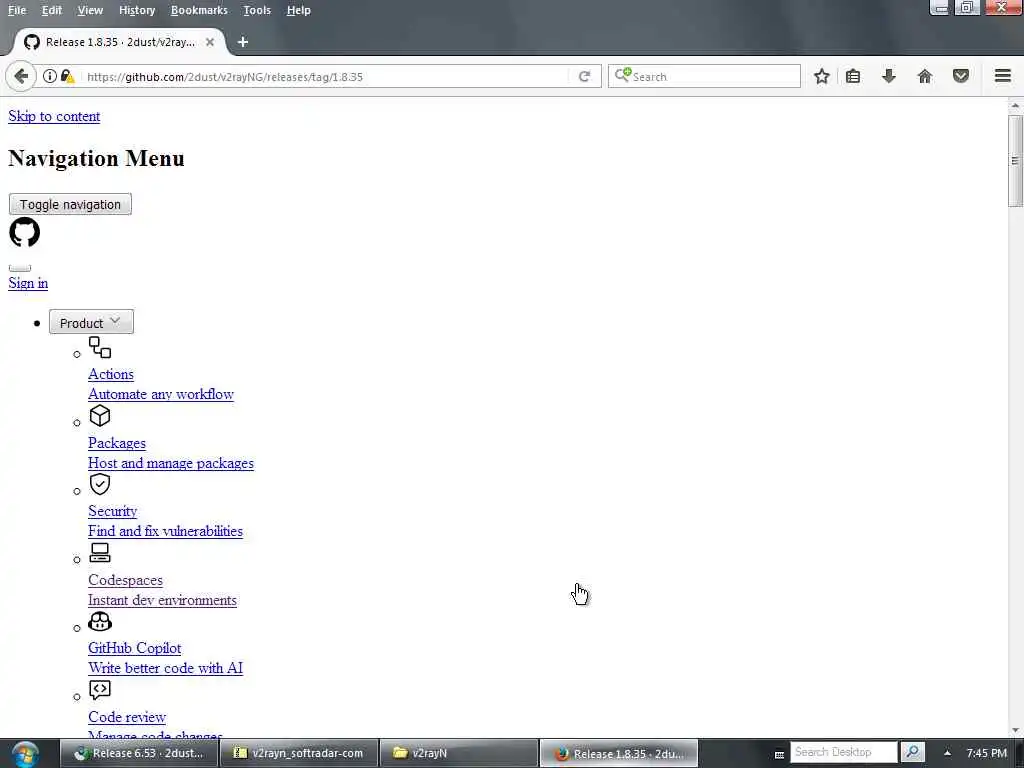Click the Code review bubble icon
Viewport: 1024px width, 768px height.
click(x=100, y=690)
